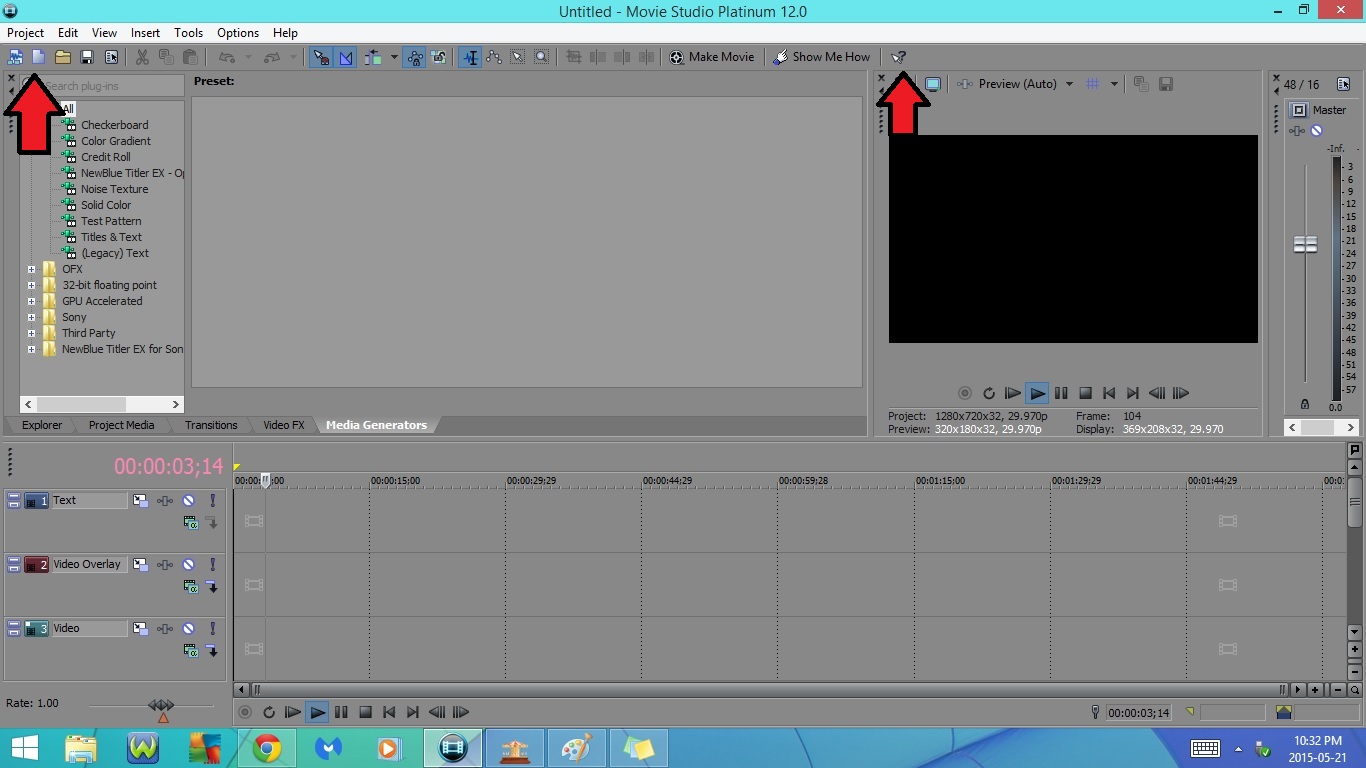Click the New Project wizard icon
Viewport: 1366px width, 768px height.
pyautogui.click(x=15, y=57)
